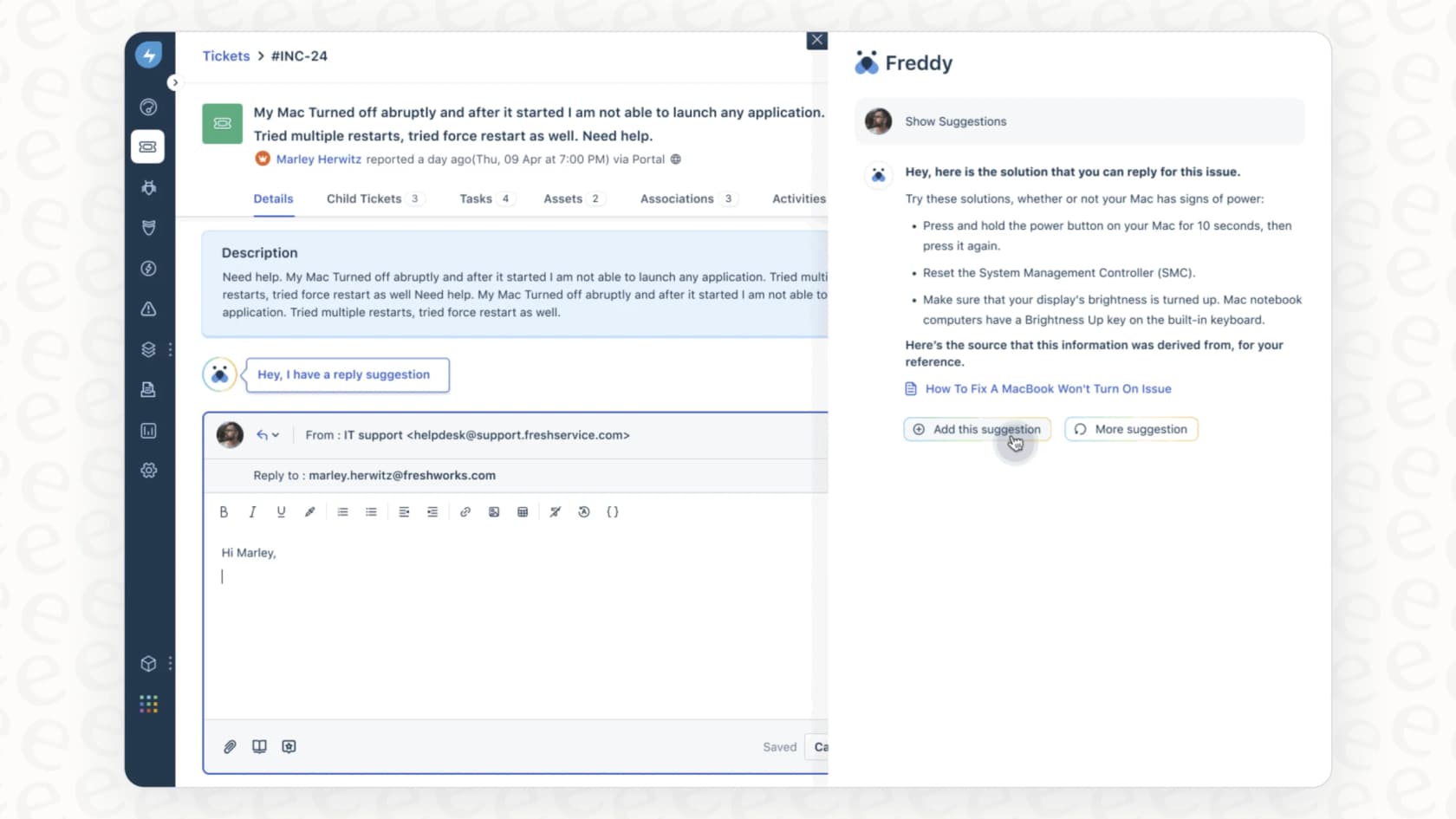
Task: Insert an image in the reply
Action: coord(494,512)
